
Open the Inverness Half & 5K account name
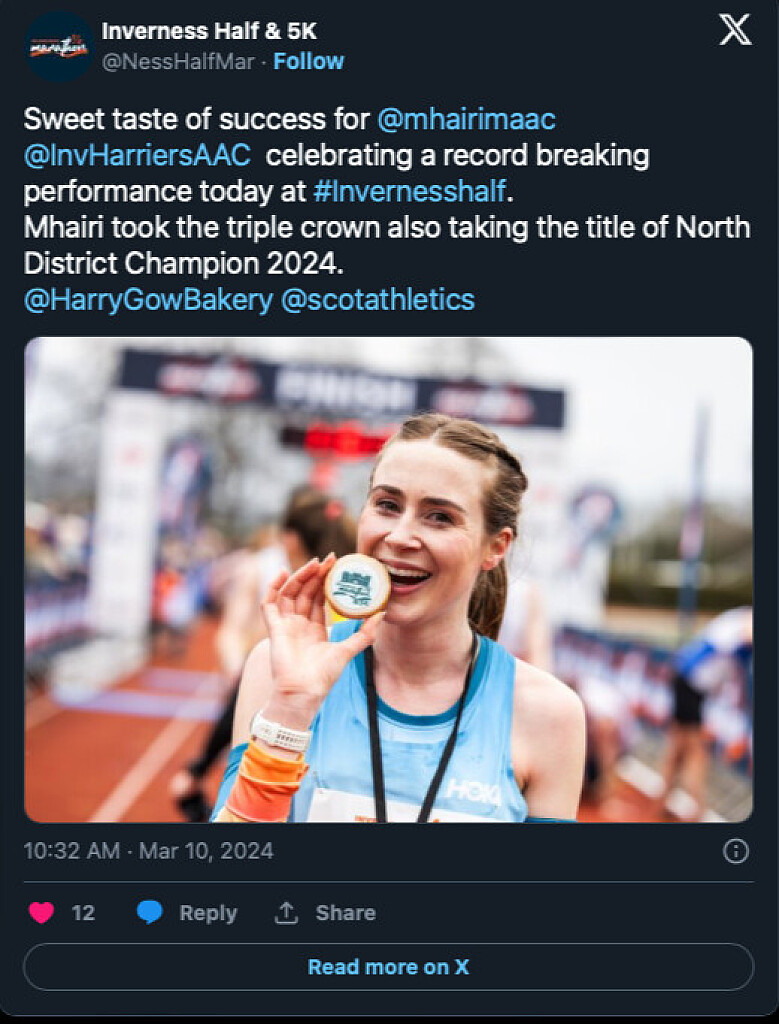pos(209,32)
